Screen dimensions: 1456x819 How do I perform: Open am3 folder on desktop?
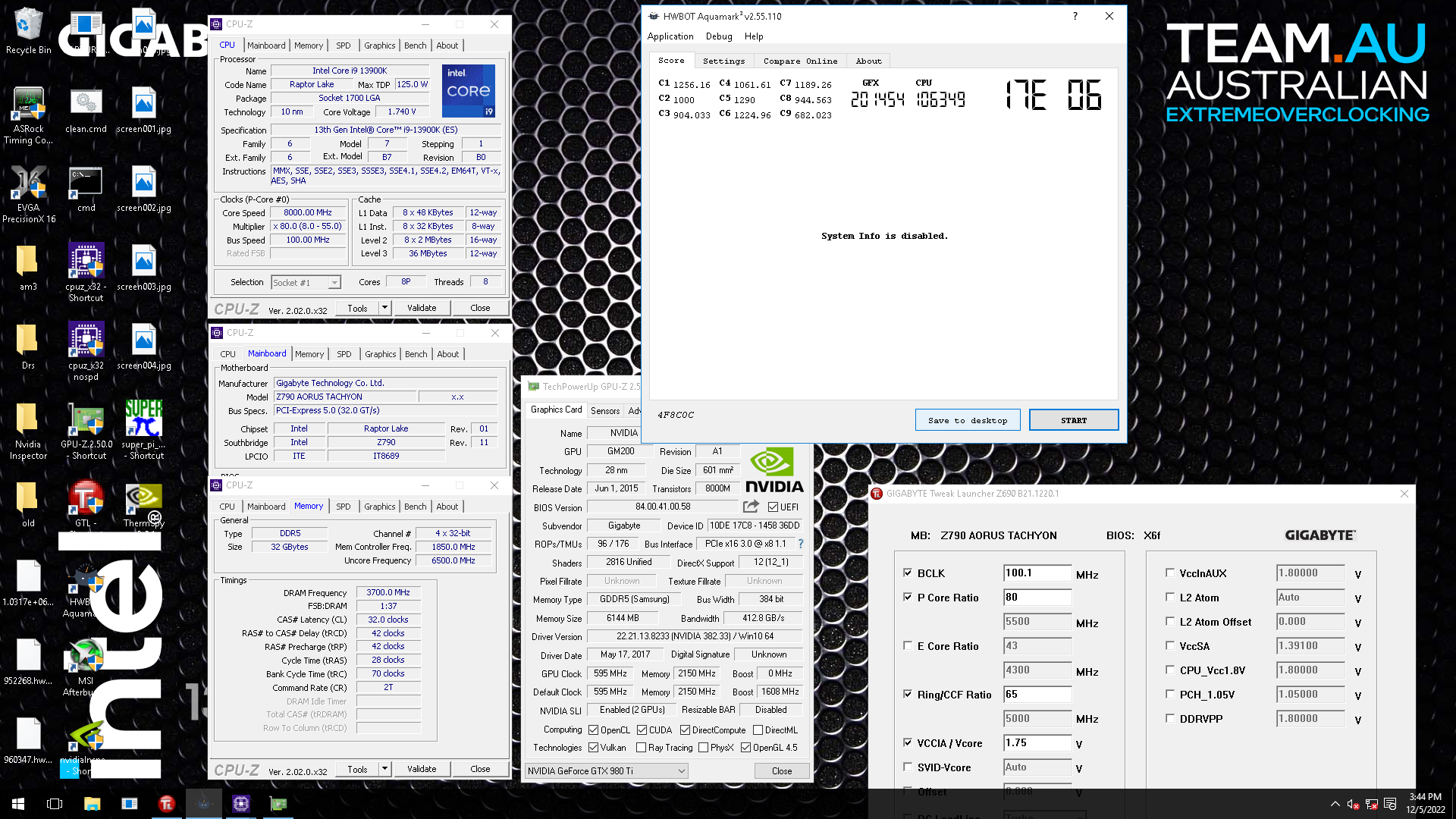28,268
